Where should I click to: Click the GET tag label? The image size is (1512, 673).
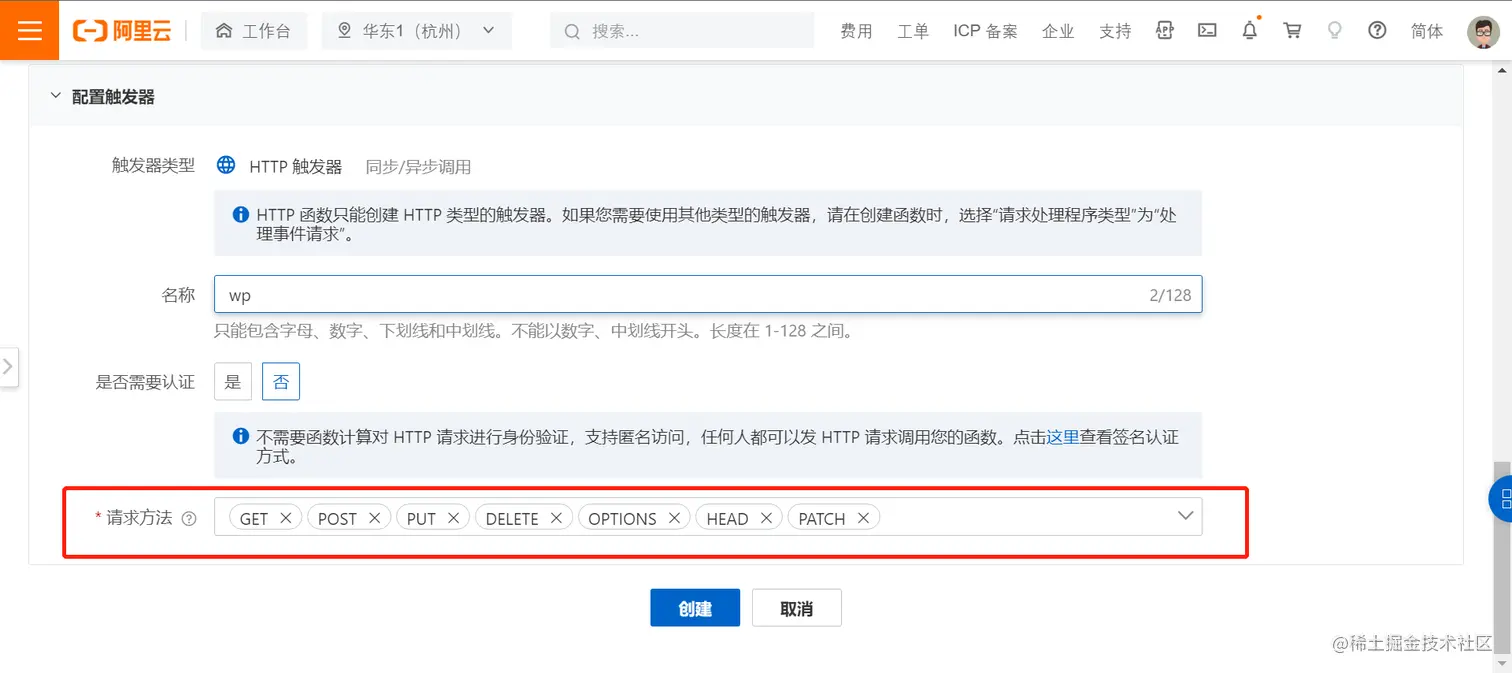[254, 518]
